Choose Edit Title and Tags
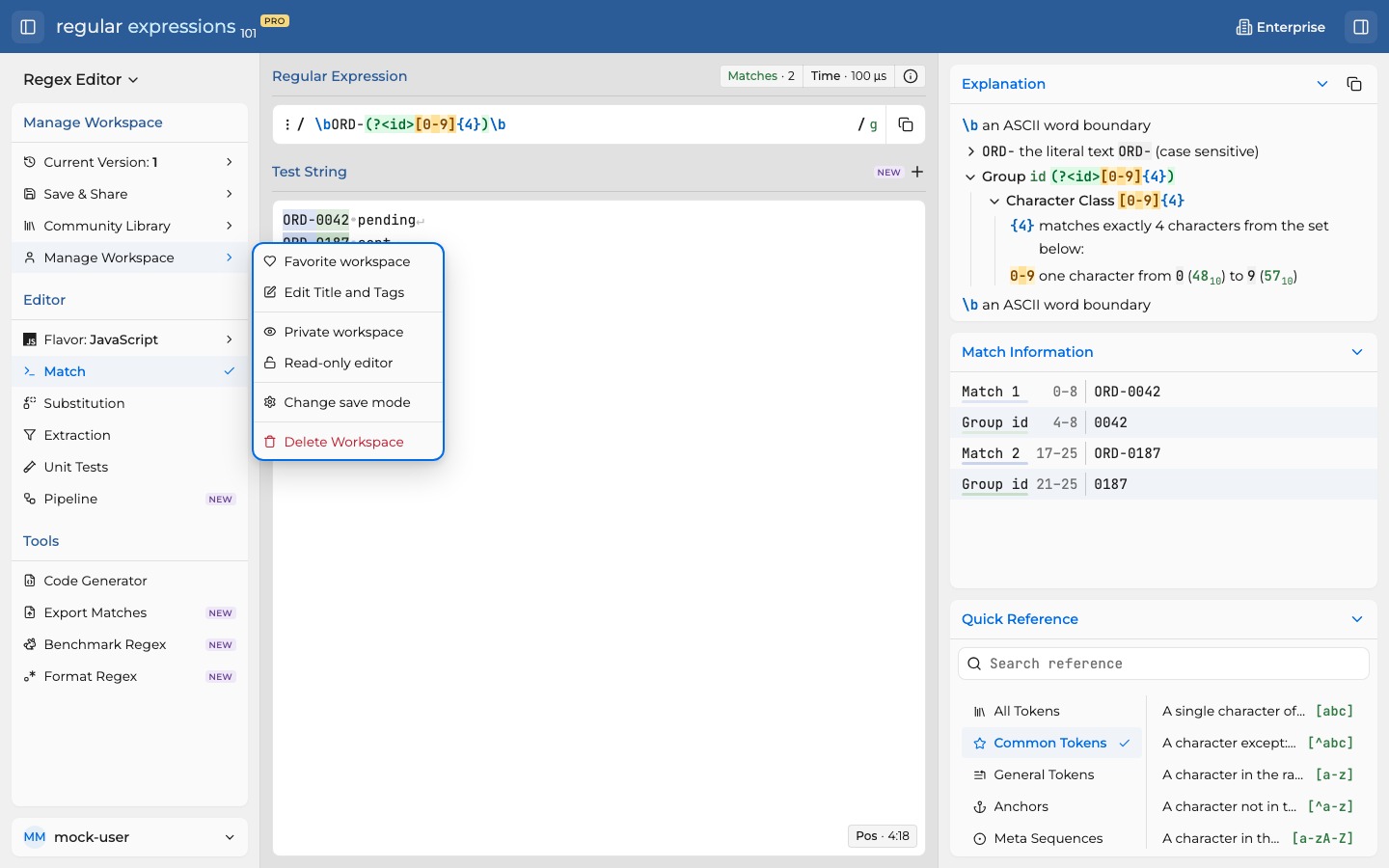This screenshot has width=1389, height=868. coord(348,292)
